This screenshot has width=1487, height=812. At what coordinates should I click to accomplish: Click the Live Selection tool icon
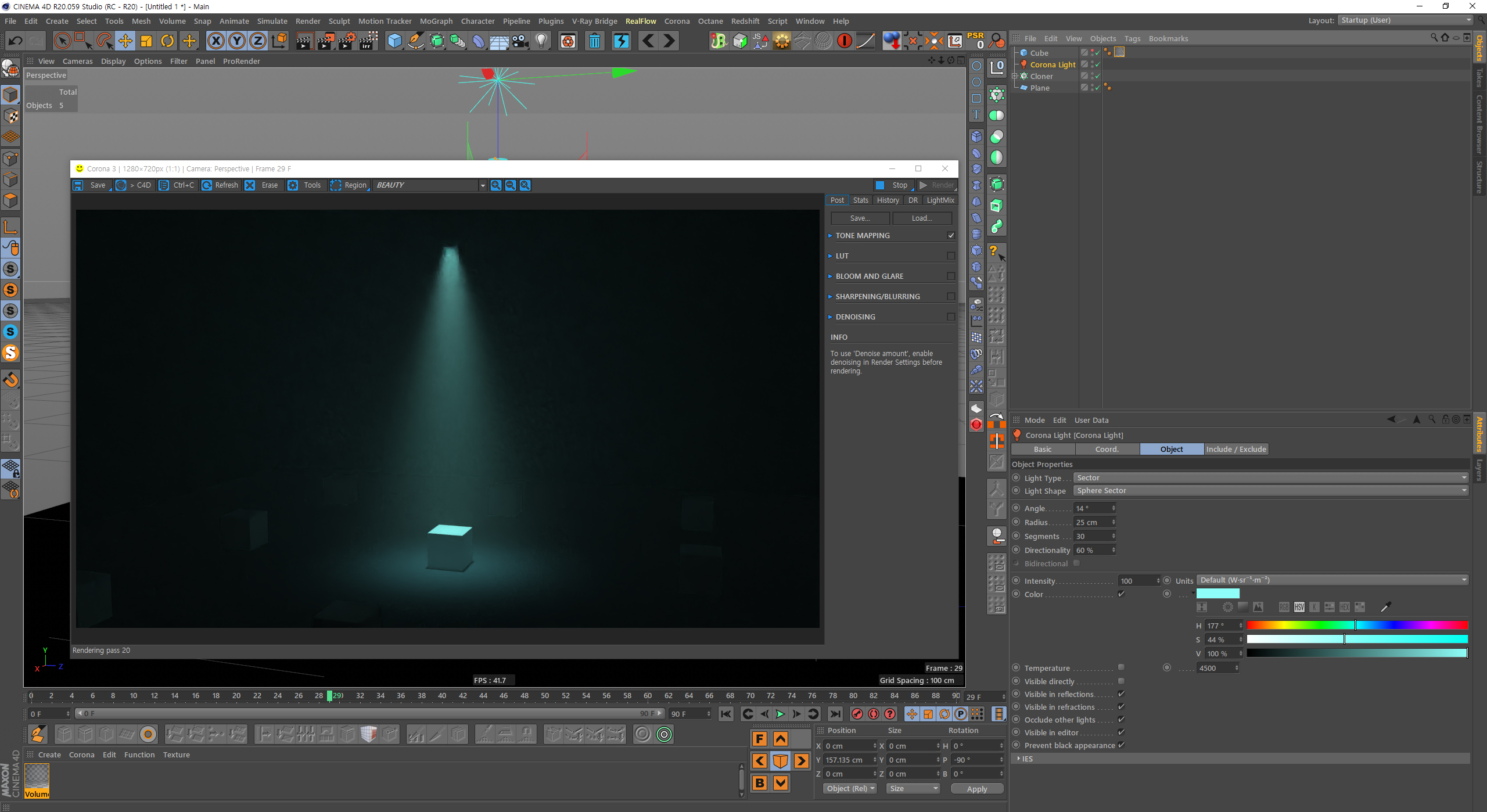(63, 41)
